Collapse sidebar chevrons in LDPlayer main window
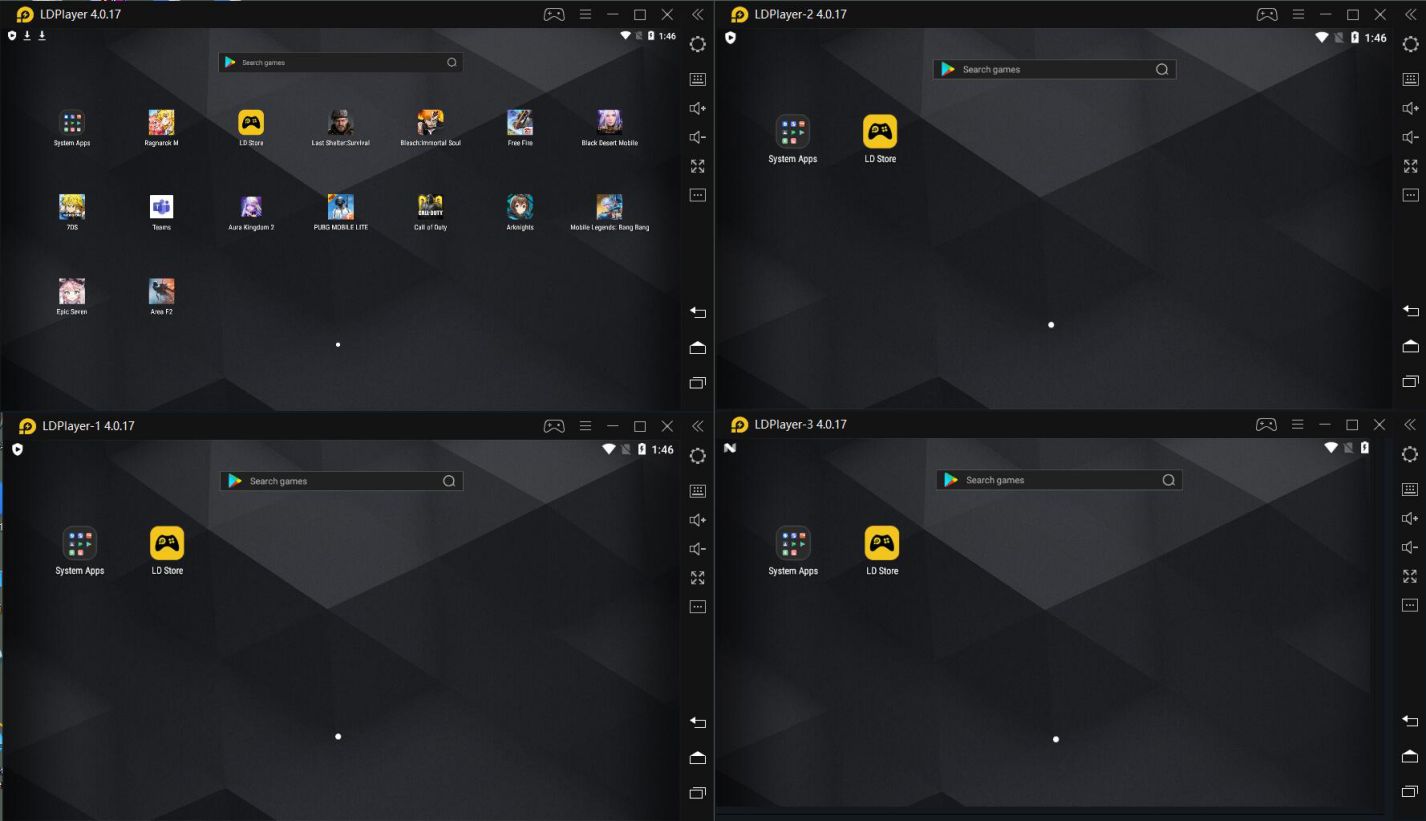 [697, 14]
